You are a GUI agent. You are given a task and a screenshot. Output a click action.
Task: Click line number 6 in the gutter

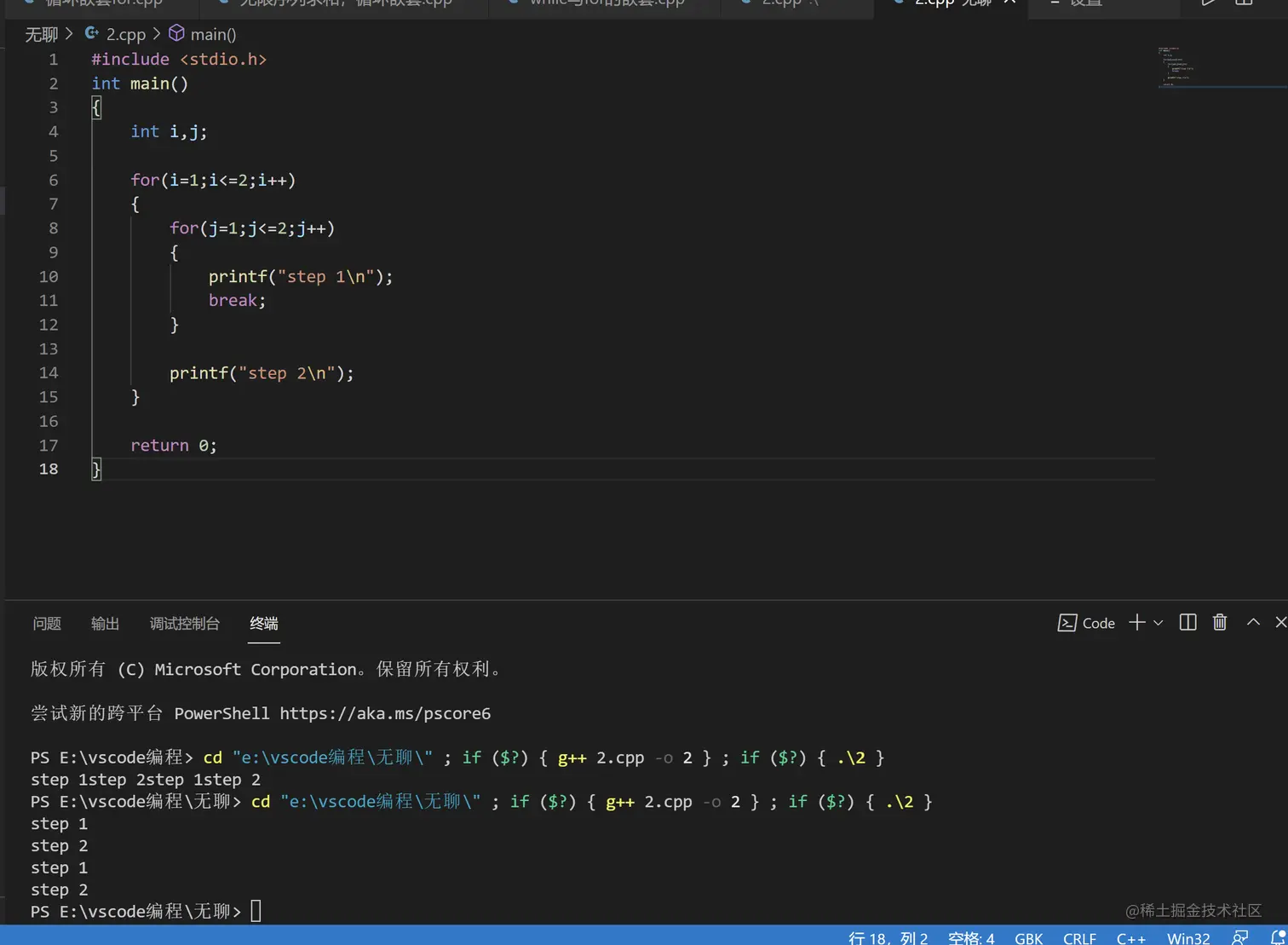click(x=53, y=180)
